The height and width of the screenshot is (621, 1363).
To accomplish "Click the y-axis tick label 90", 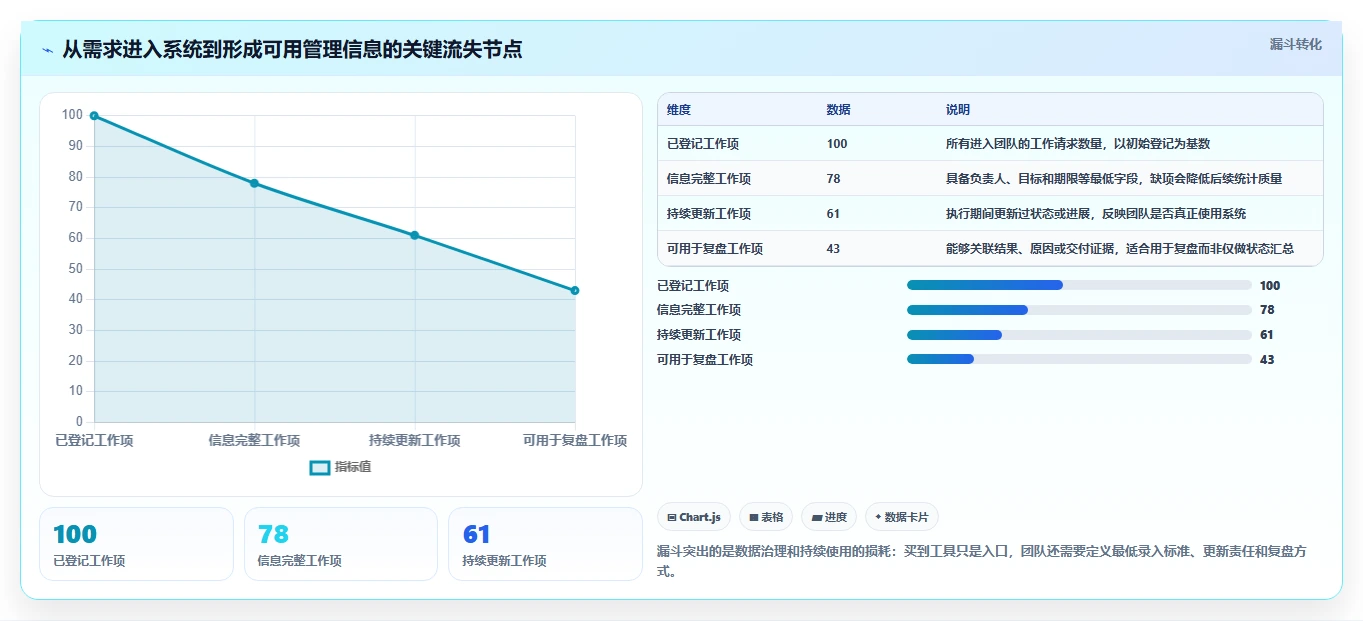I will click(x=75, y=146).
